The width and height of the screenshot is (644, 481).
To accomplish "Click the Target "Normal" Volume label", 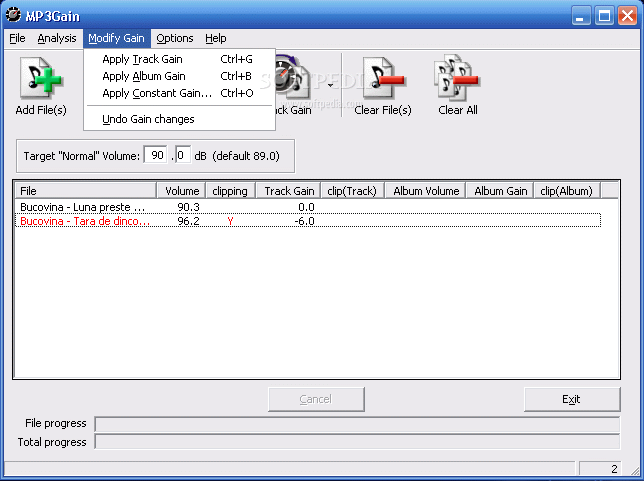I will pos(82,156).
